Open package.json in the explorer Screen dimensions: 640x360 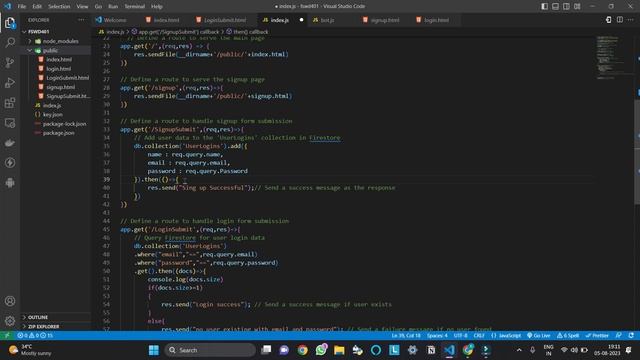point(58,133)
